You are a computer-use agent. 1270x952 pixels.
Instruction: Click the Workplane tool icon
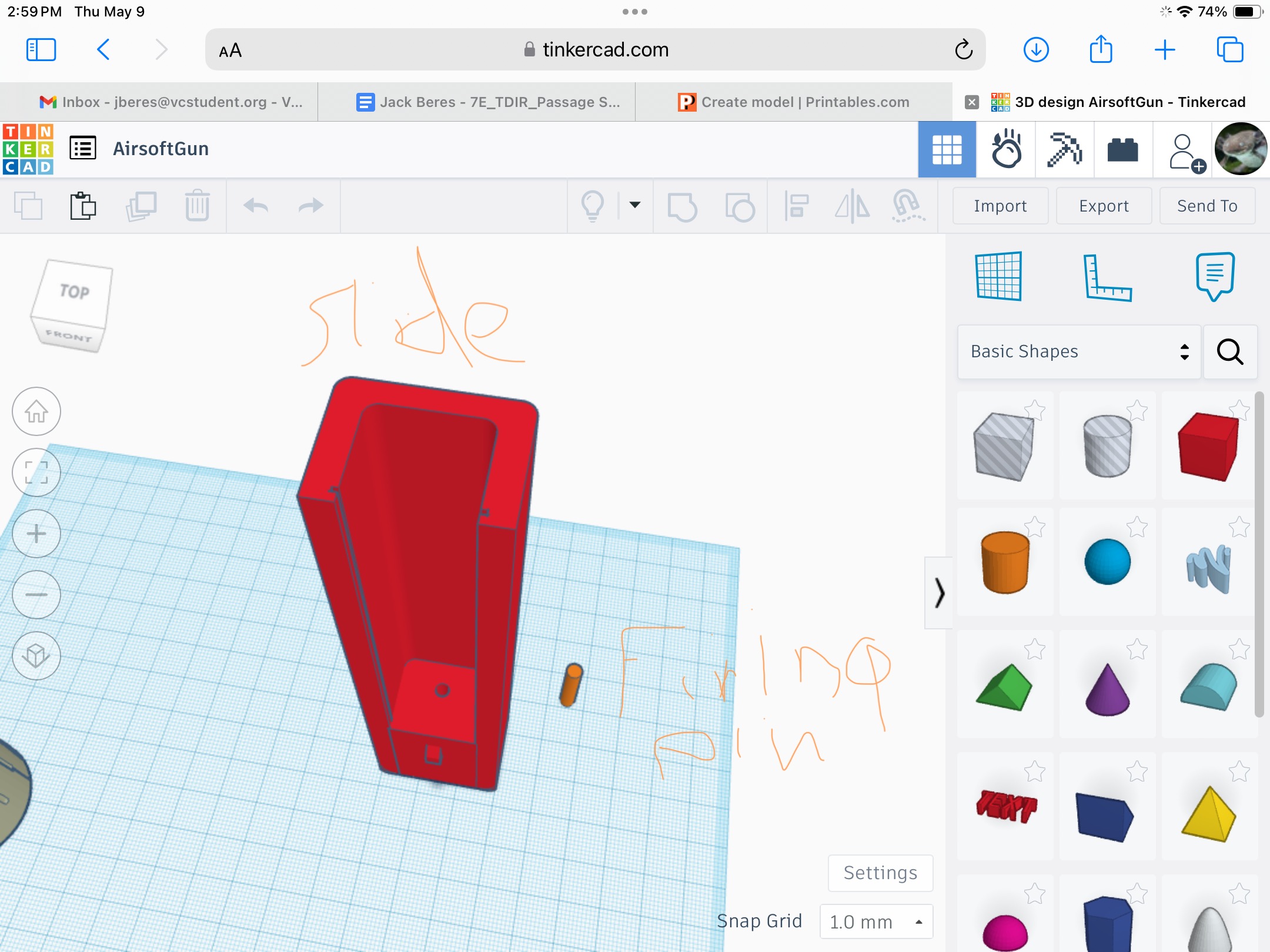[998, 276]
